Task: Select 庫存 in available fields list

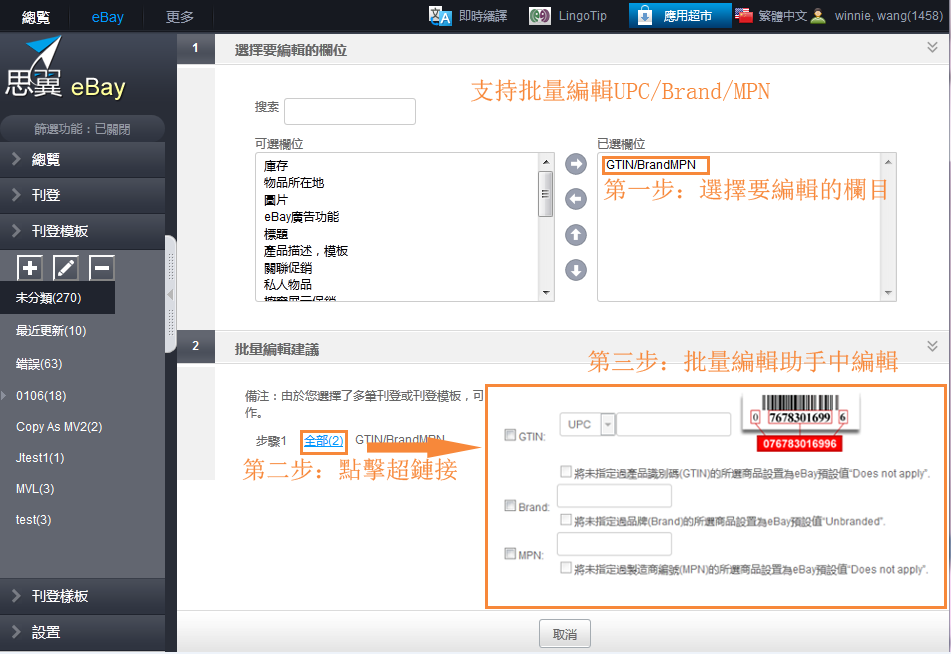Action: tap(276, 166)
